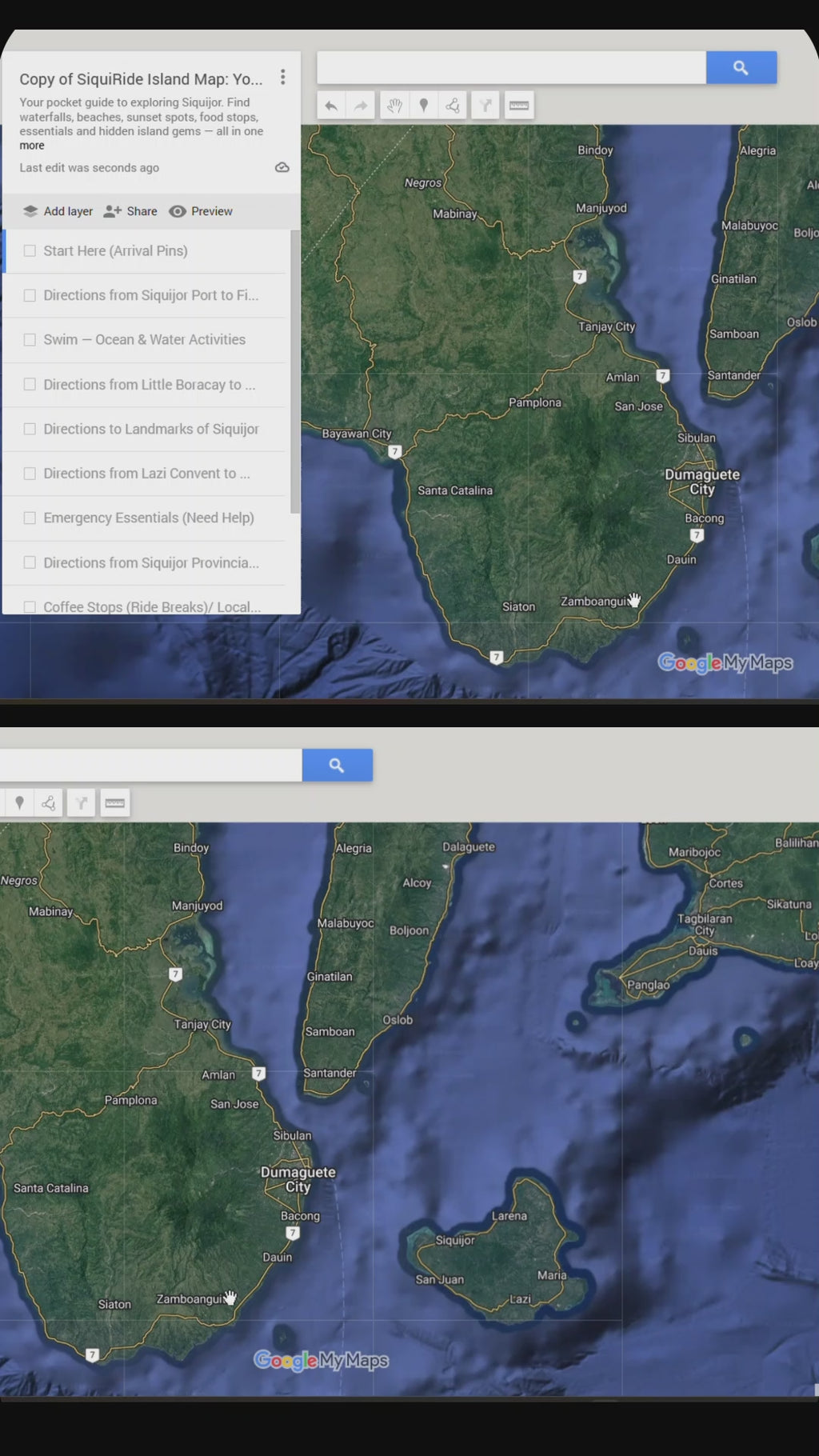
Task: Click 'Dalaguete' label on bottom map
Action: click(x=469, y=846)
